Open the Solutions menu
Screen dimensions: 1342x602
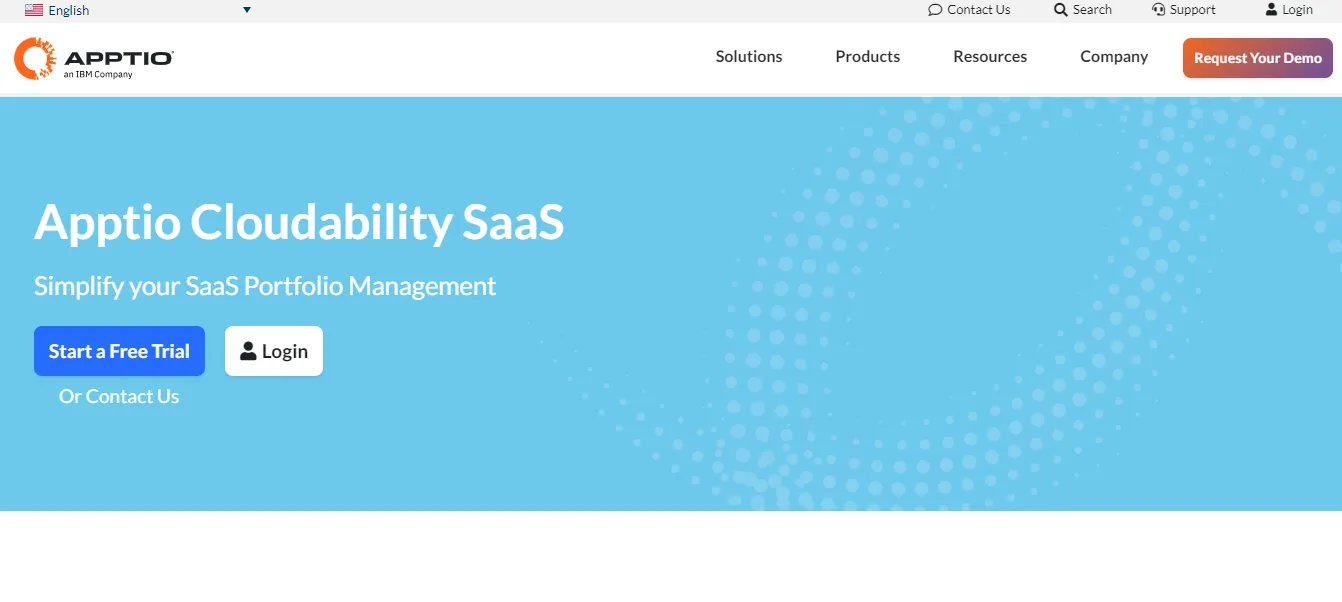pyautogui.click(x=749, y=57)
